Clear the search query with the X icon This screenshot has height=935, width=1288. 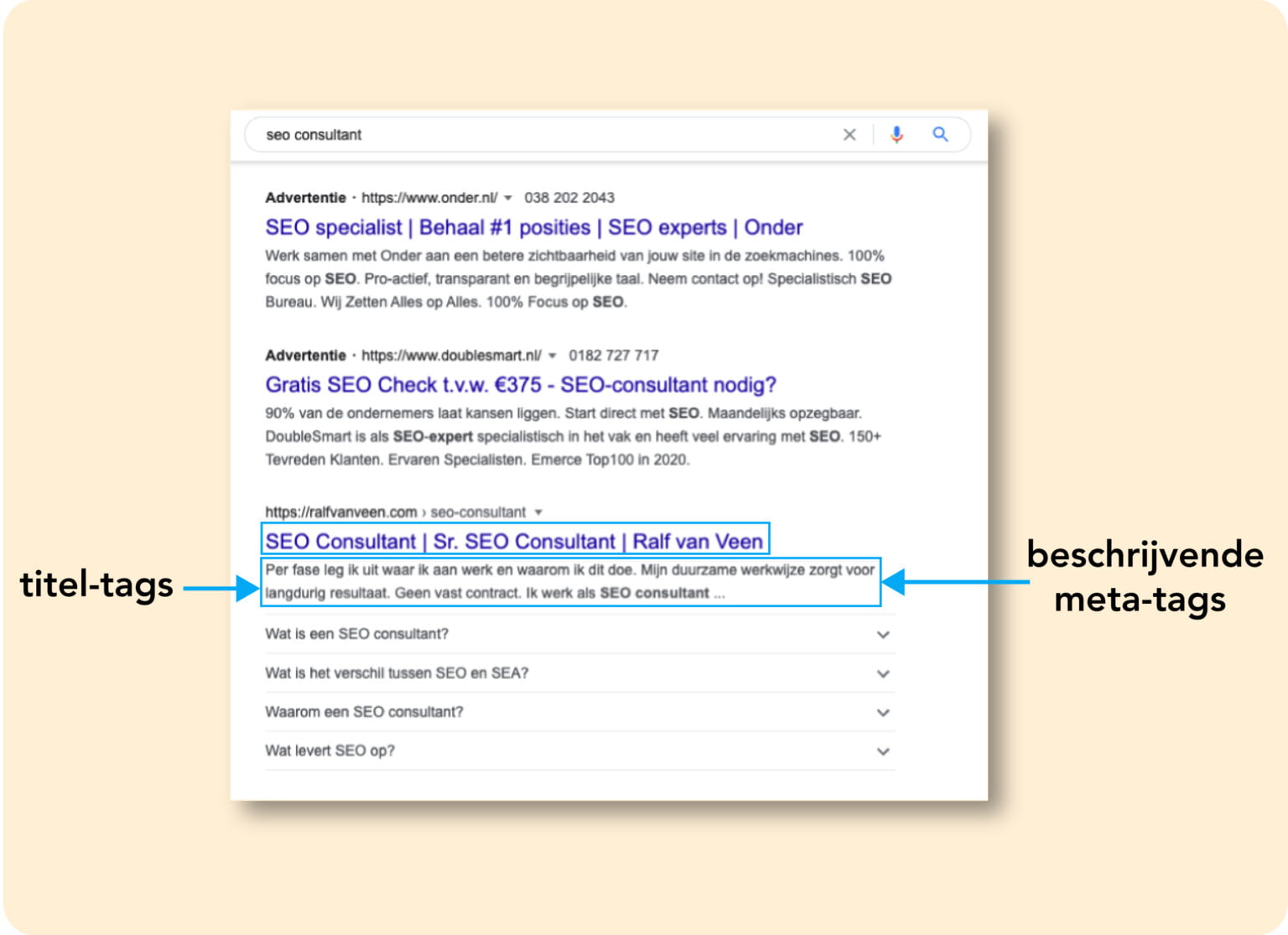[x=849, y=134]
